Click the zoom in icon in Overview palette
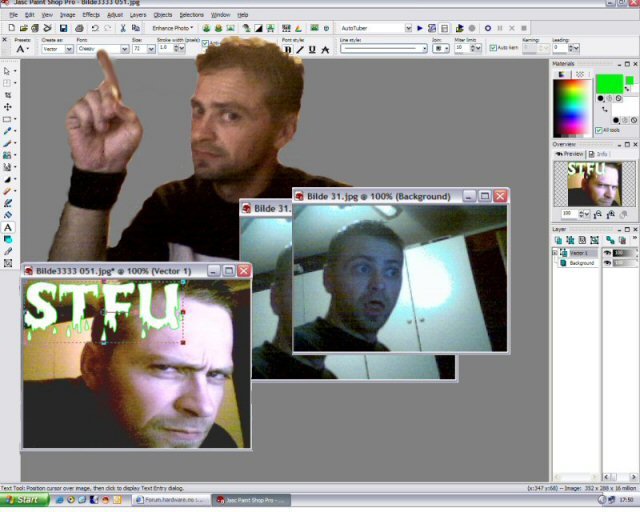Image resolution: width=640 pixels, height=512 pixels. (611, 214)
